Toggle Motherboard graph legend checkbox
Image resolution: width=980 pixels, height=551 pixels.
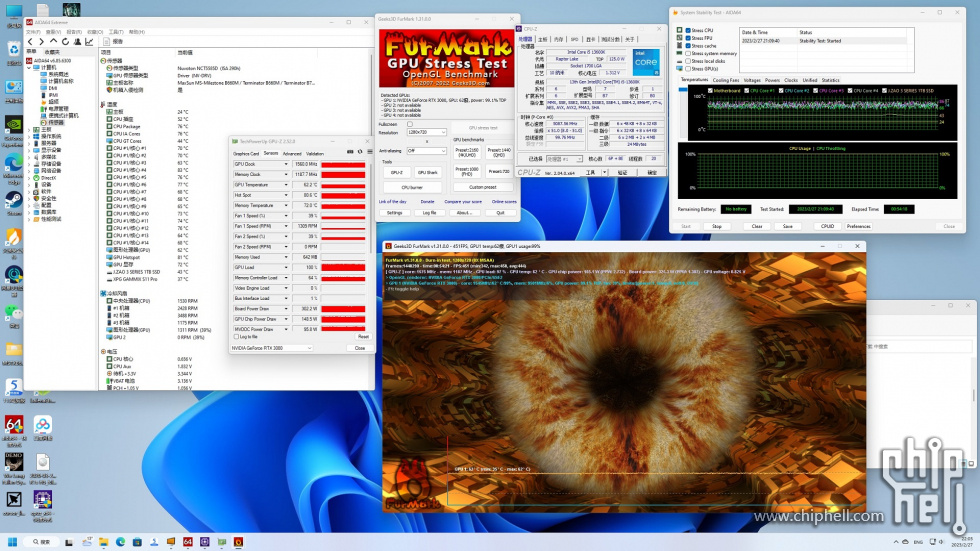tap(710, 91)
